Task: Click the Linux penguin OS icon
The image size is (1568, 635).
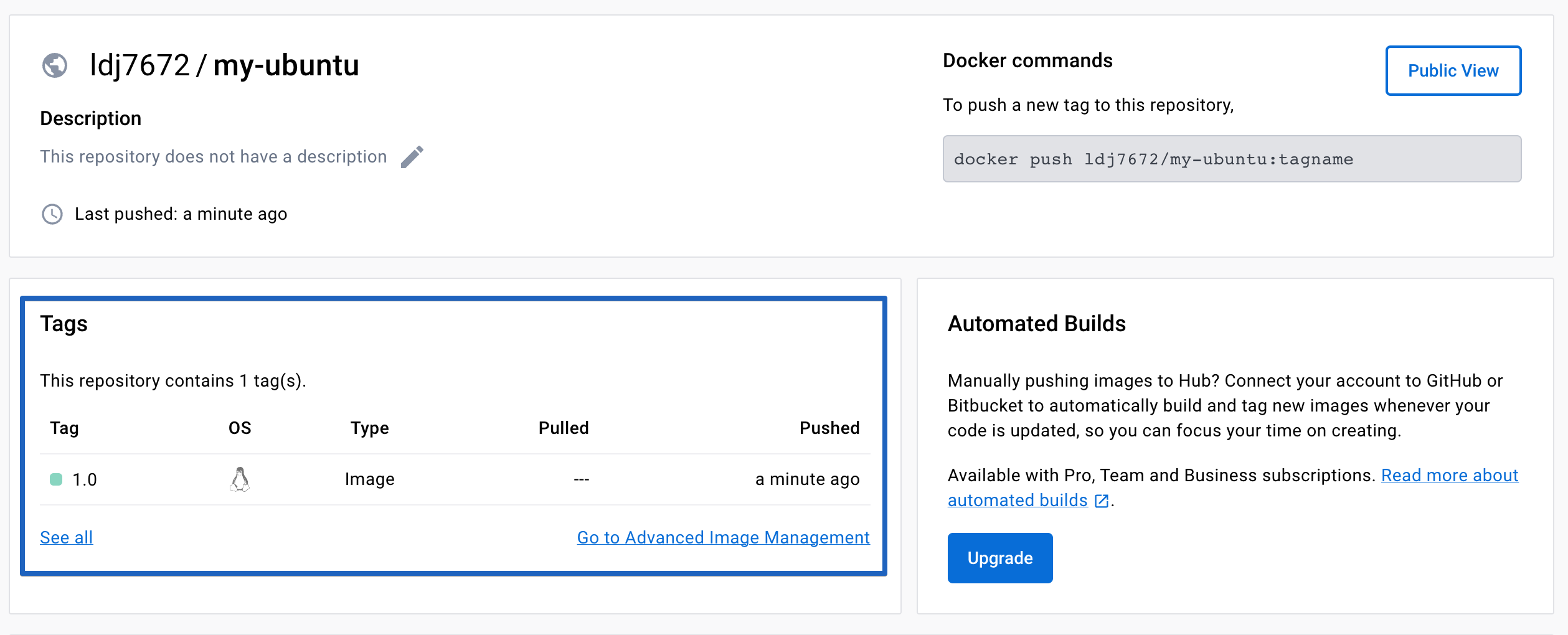Action: 240,479
